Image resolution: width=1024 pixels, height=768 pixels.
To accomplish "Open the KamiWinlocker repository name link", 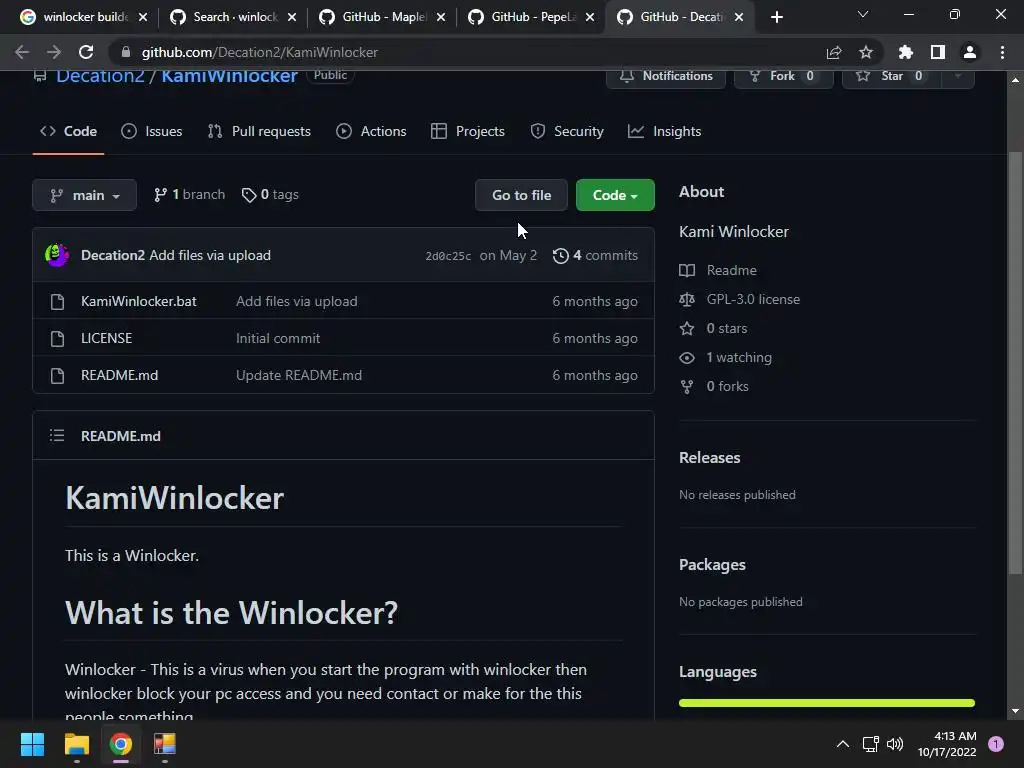I will 229,76.
